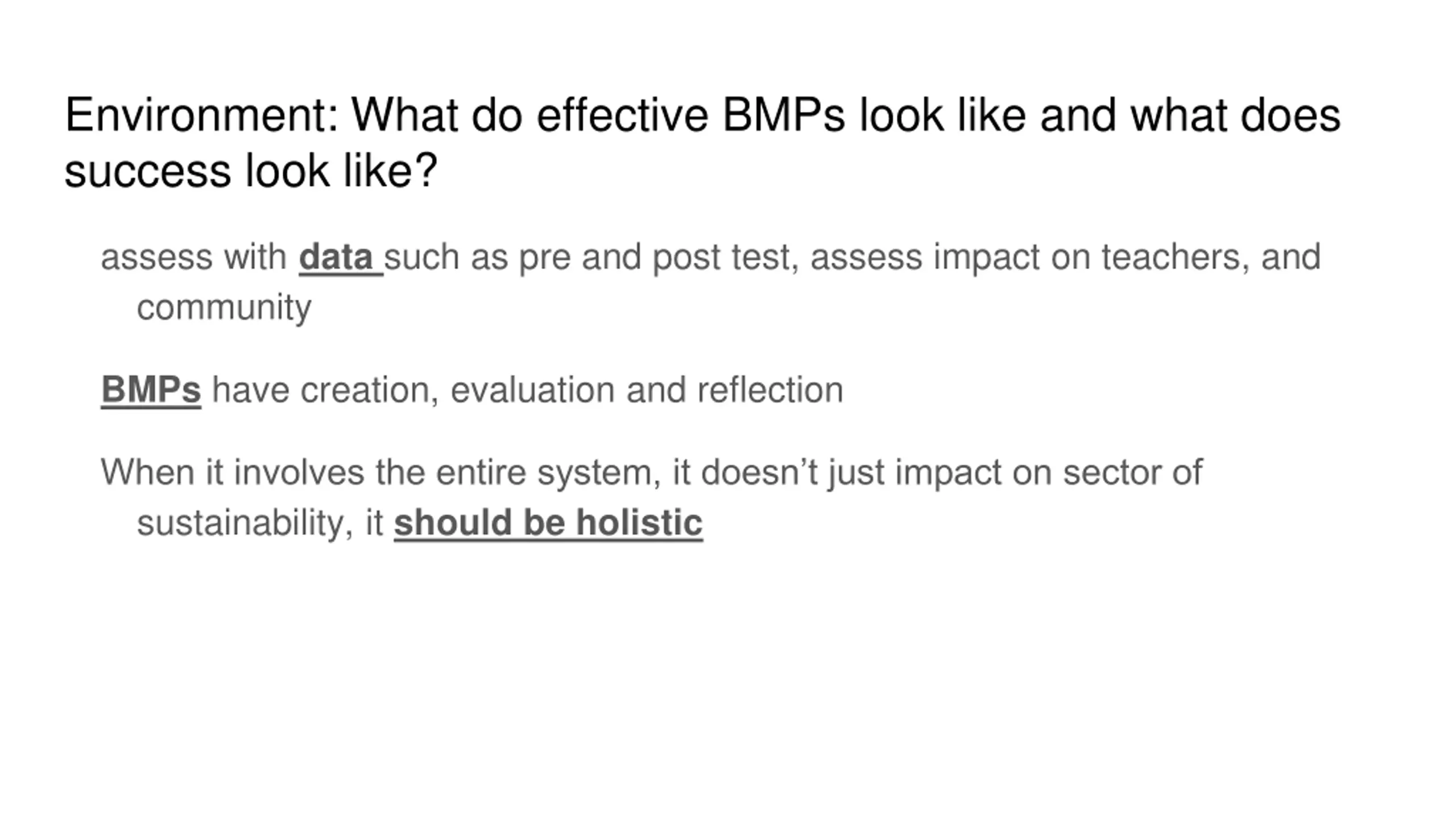Image resolution: width=1456 pixels, height=819 pixels.
Task: Click the word "community" in the first bullet
Action: (x=224, y=308)
